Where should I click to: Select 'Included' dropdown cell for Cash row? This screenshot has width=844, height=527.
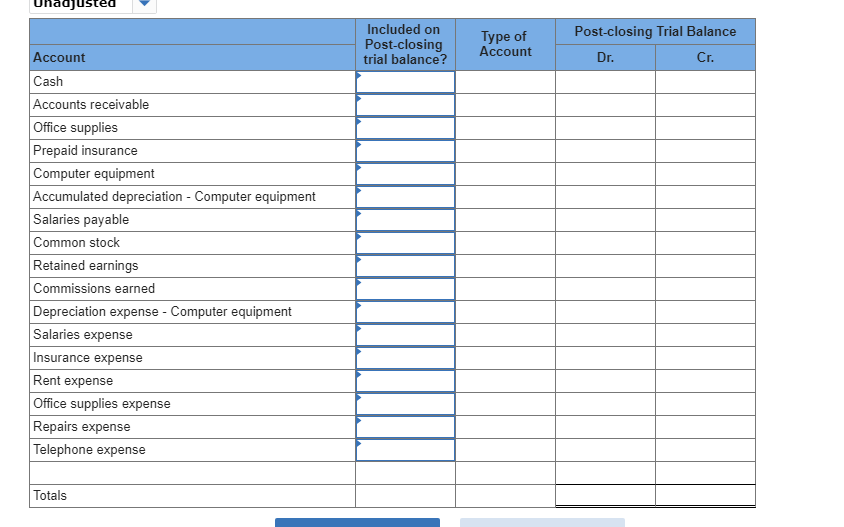tap(405, 82)
